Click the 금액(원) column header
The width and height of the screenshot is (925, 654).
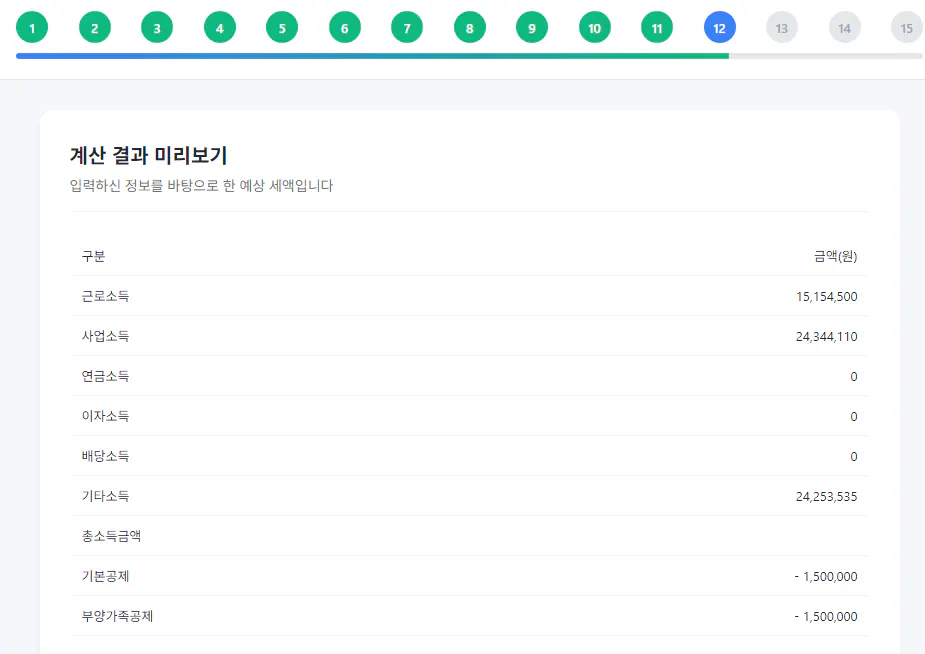click(x=835, y=256)
